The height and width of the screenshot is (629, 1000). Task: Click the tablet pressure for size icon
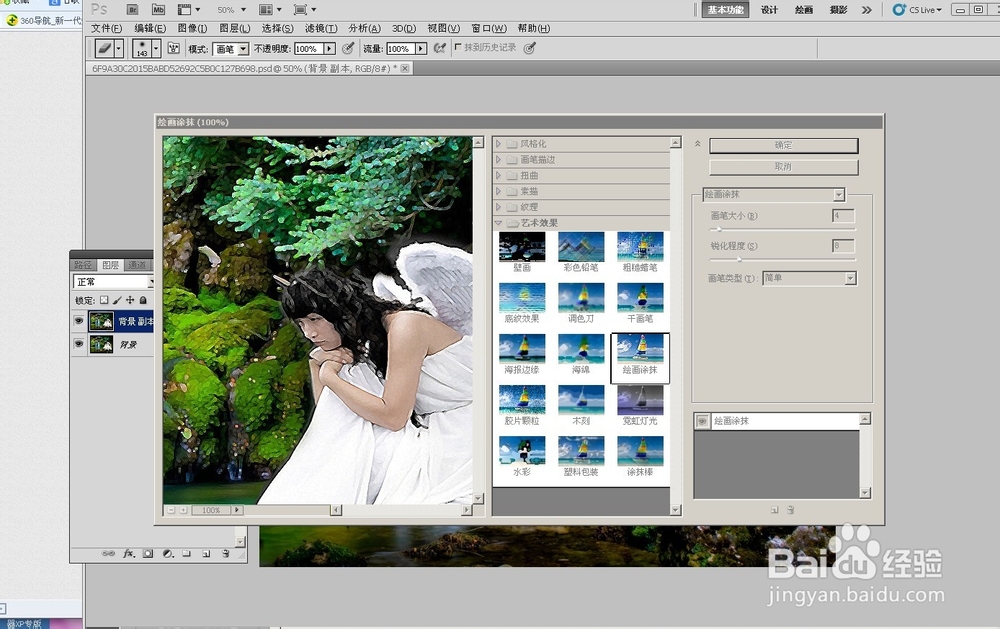[529, 48]
